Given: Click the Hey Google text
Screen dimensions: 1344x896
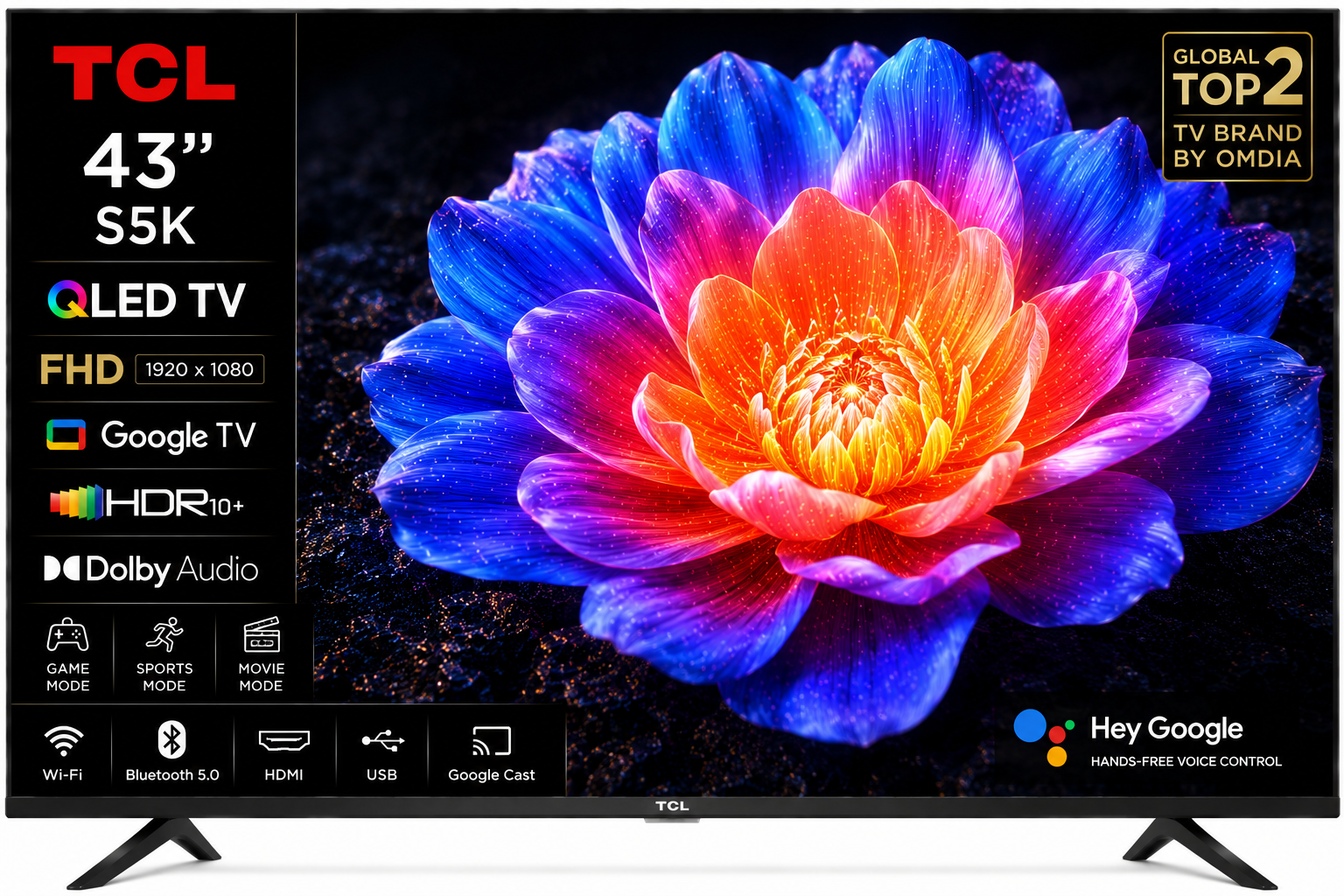Looking at the screenshot, I should point(1166,729).
